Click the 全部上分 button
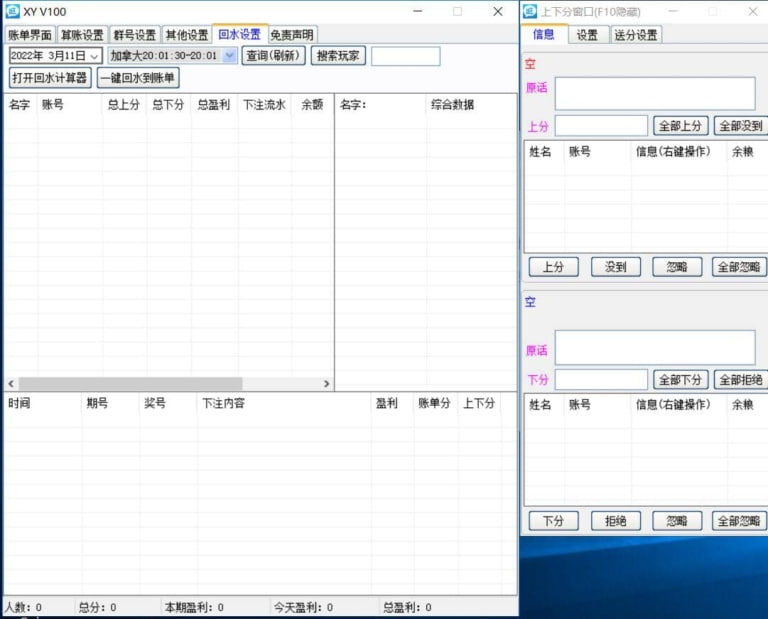The image size is (768, 619). [681, 126]
